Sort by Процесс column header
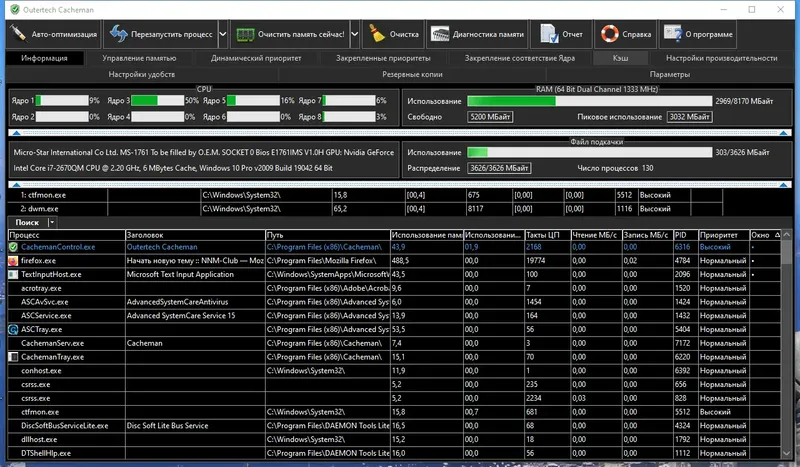Viewport: 800px width, 467px height. 66,235
